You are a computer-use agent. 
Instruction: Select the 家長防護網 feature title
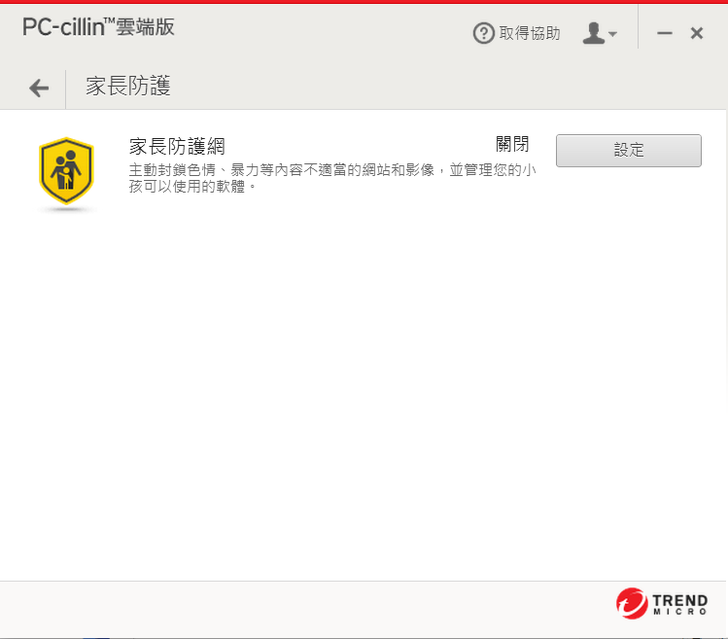[177, 147]
